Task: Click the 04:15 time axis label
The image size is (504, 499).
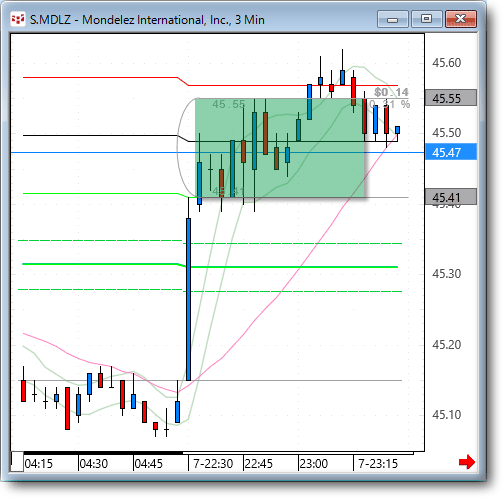Action: tap(39, 464)
